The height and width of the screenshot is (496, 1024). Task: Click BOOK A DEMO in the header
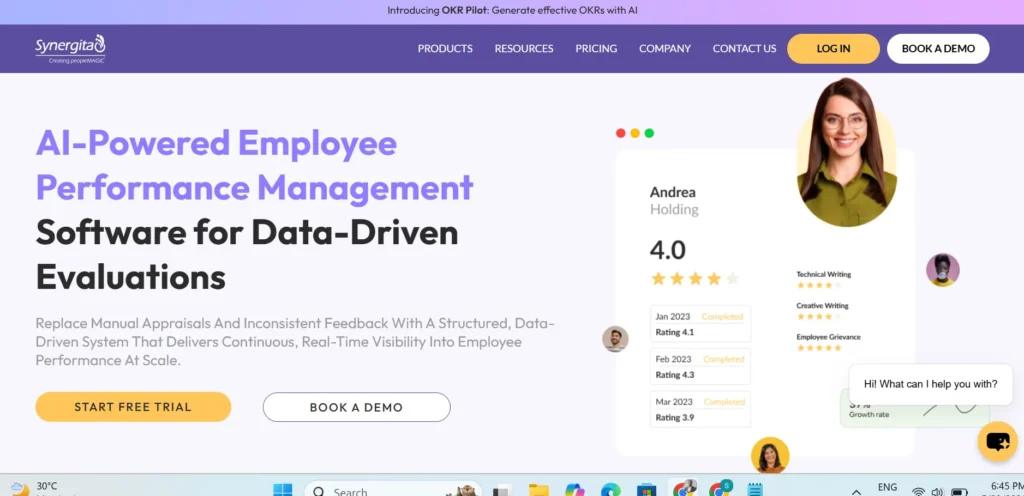point(938,49)
